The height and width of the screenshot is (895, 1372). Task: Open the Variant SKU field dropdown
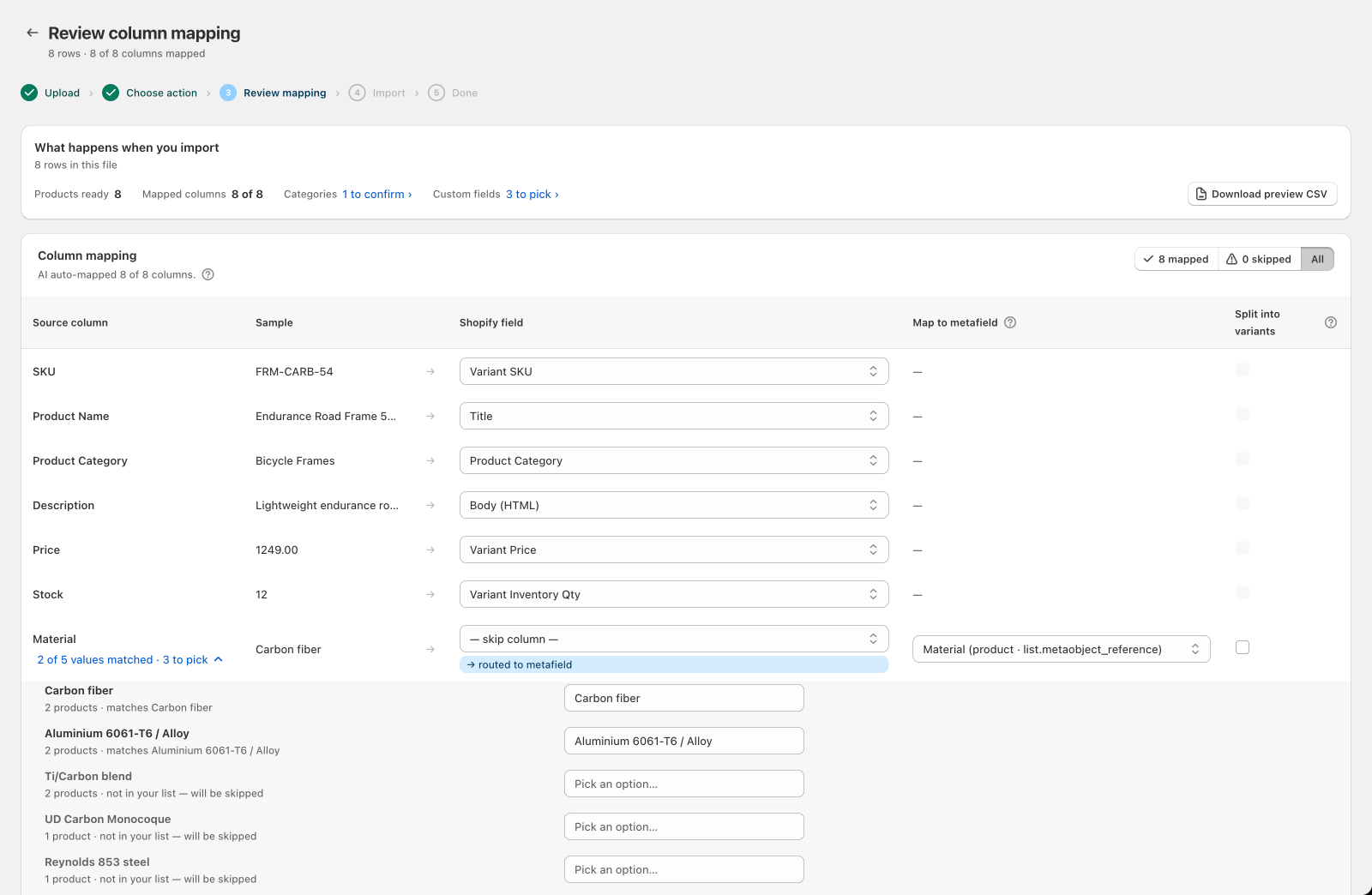[x=674, y=371]
